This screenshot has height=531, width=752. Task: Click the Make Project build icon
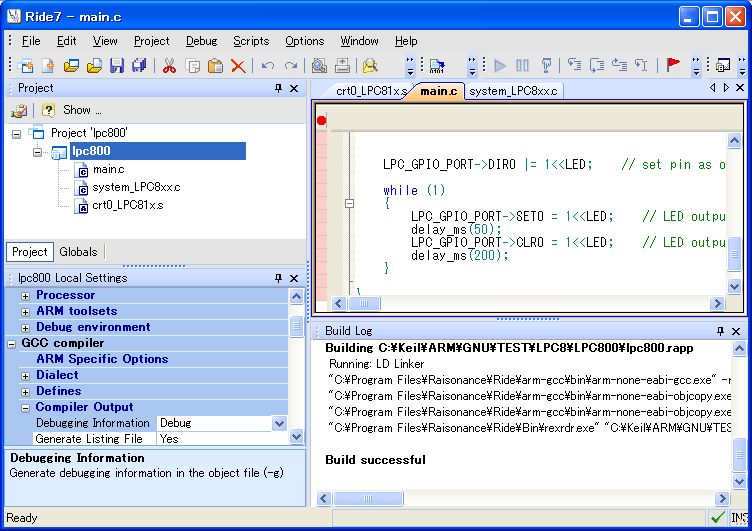[x=437, y=65]
